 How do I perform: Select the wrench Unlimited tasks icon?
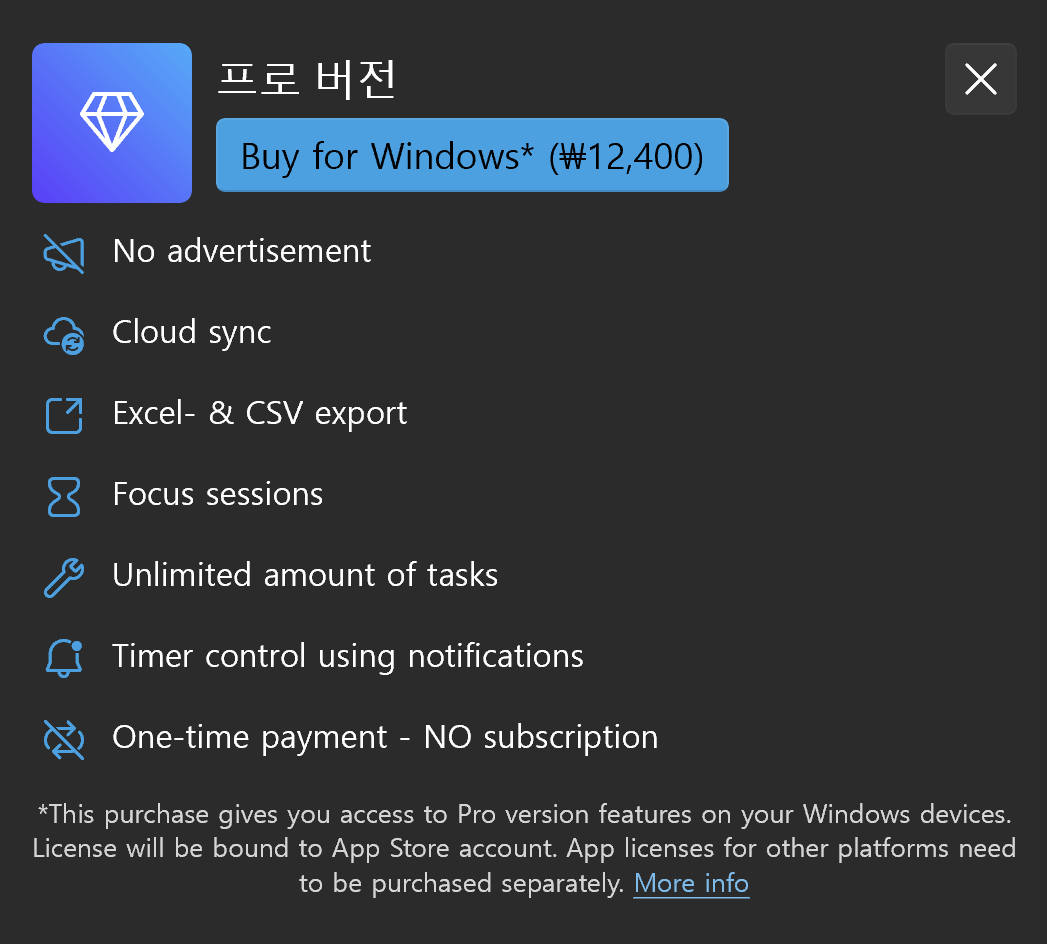[62, 576]
